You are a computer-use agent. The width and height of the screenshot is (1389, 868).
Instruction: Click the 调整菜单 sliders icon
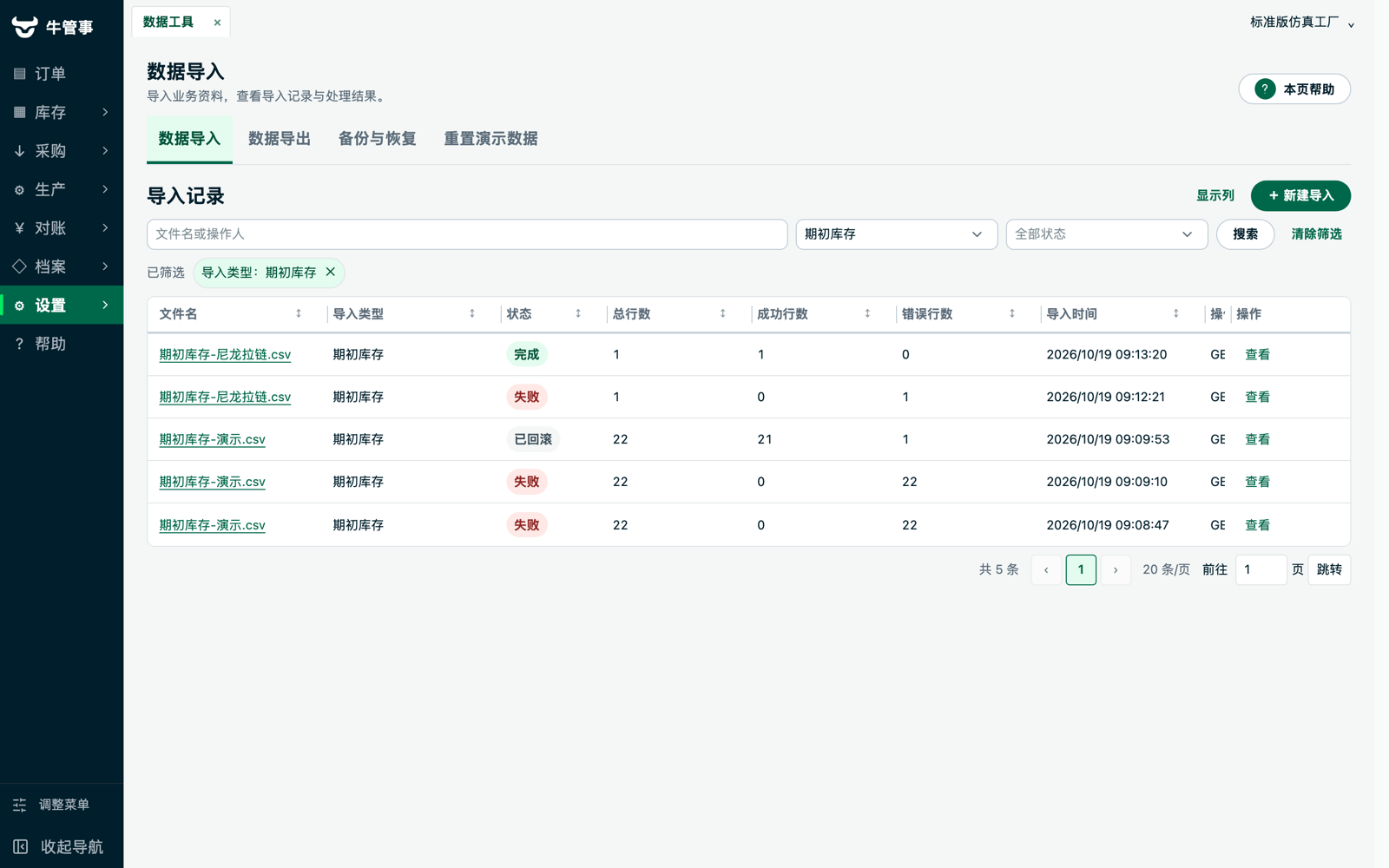coord(20,805)
